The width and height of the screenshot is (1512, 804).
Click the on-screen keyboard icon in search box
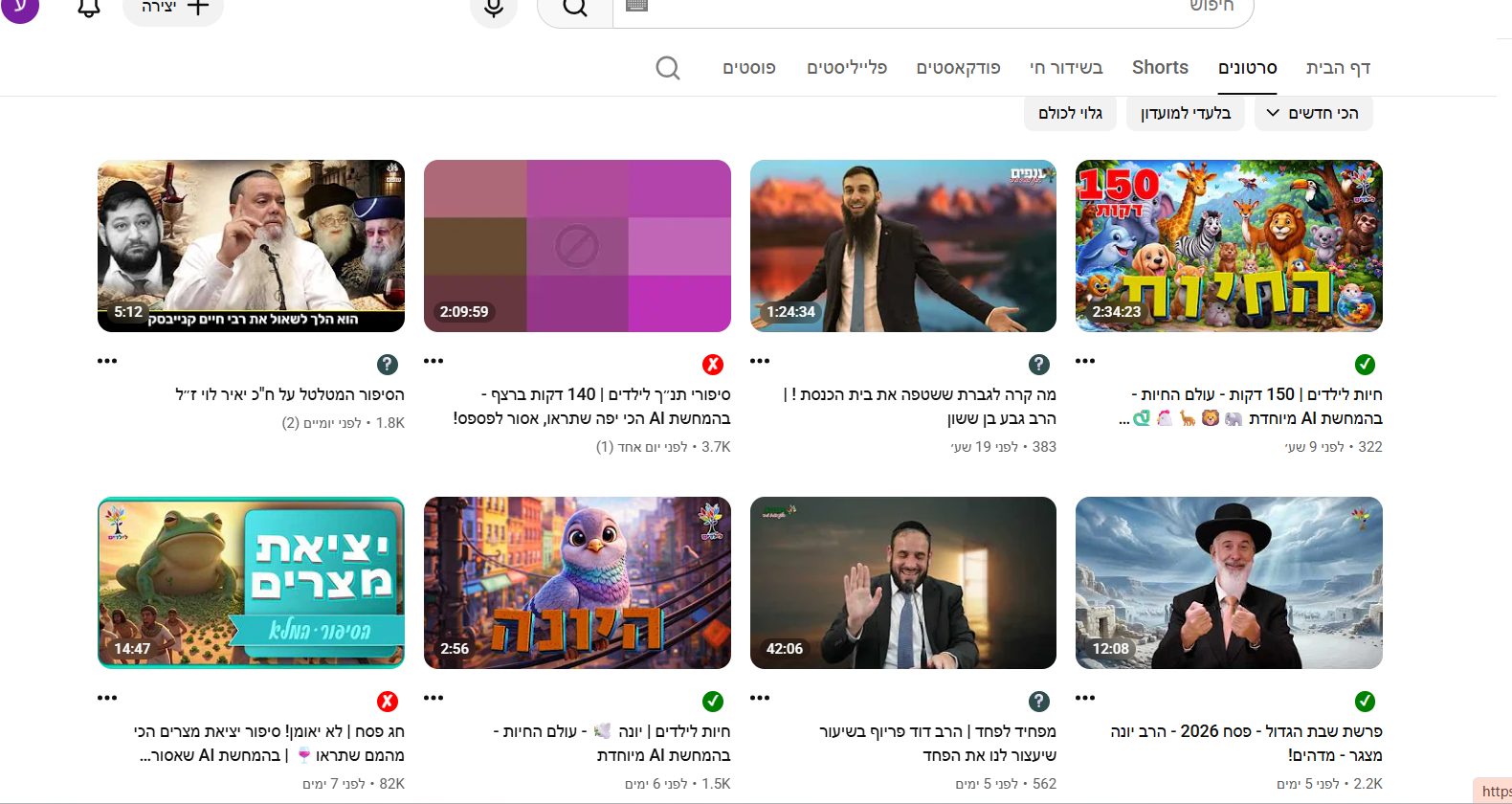click(637, 7)
